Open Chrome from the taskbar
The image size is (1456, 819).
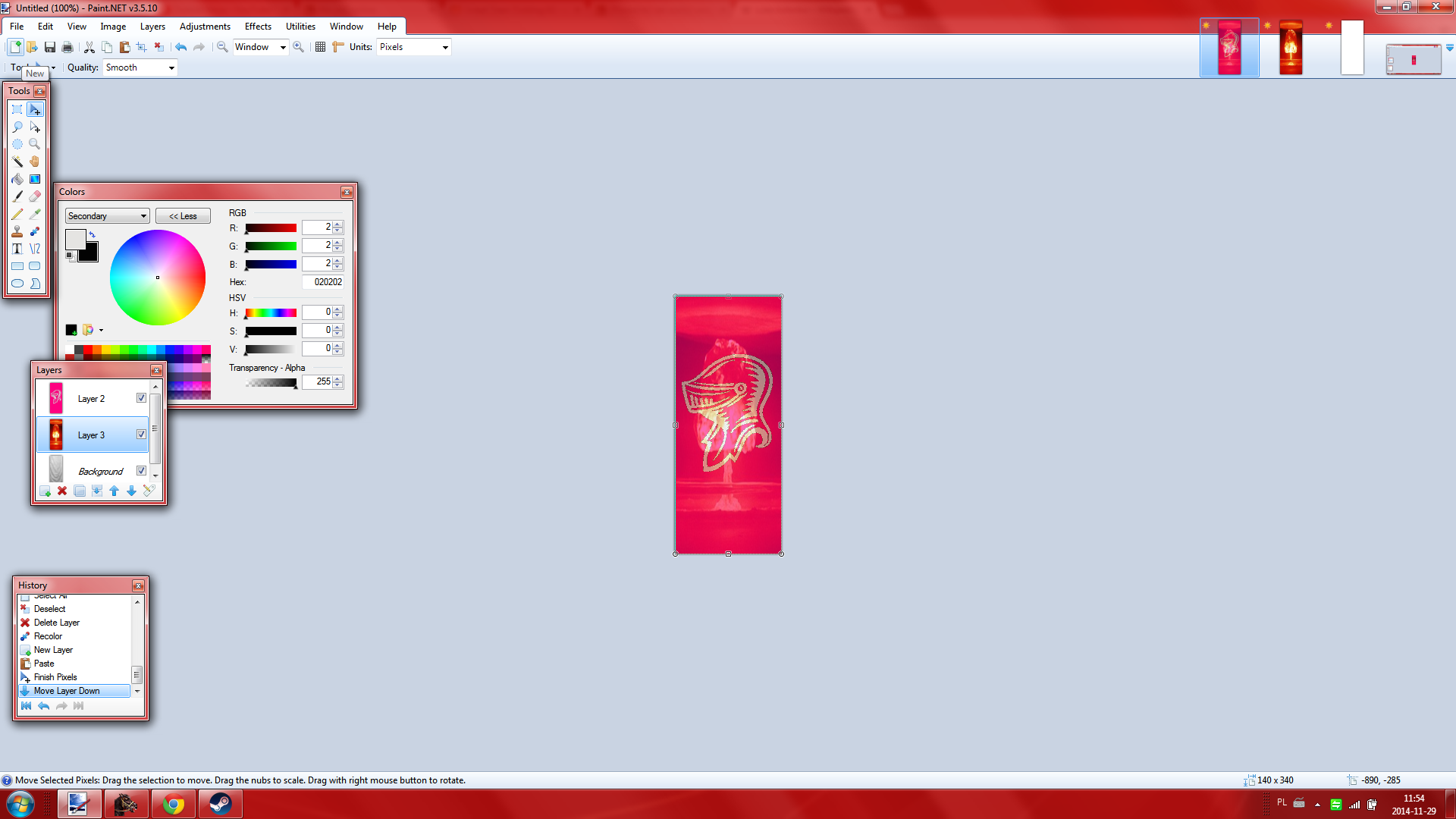tap(174, 804)
